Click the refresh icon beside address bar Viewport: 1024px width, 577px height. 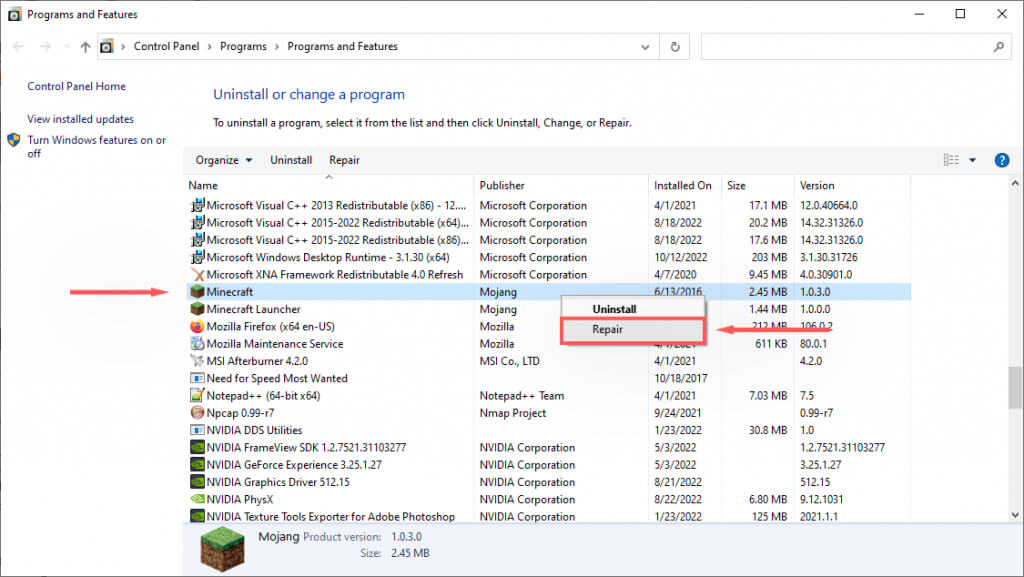click(676, 46)
